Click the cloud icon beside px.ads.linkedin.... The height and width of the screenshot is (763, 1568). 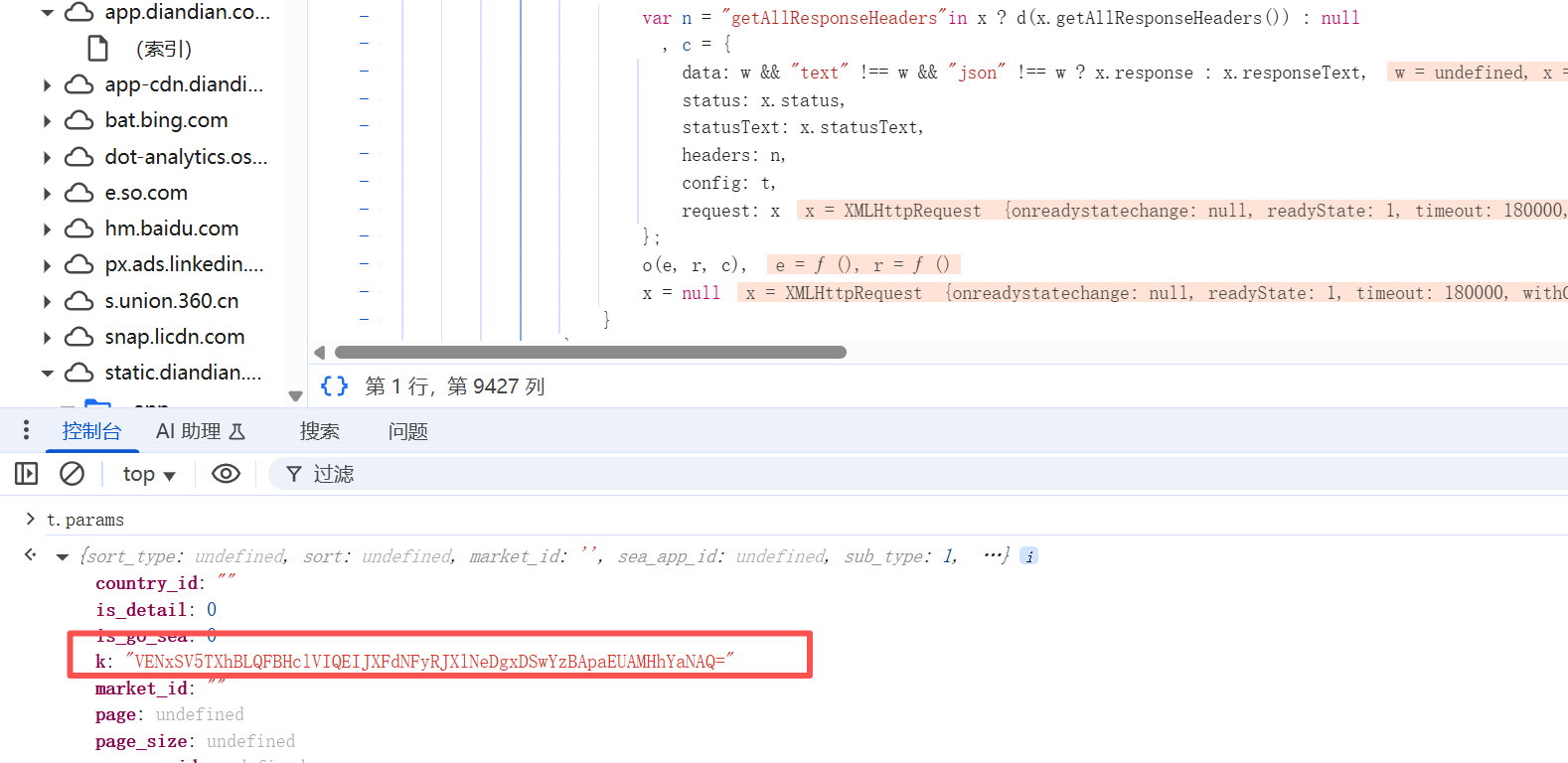tap(79, 264)
